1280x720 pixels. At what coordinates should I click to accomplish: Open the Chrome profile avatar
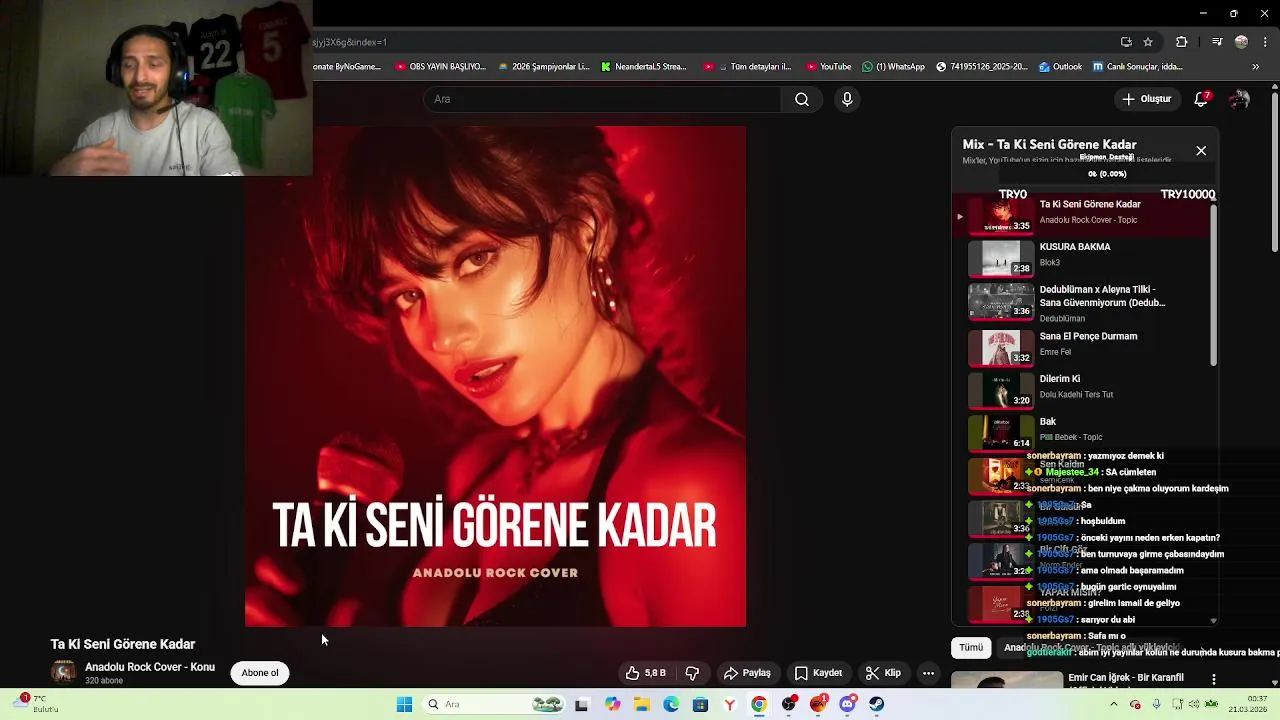coord(1241,42)
